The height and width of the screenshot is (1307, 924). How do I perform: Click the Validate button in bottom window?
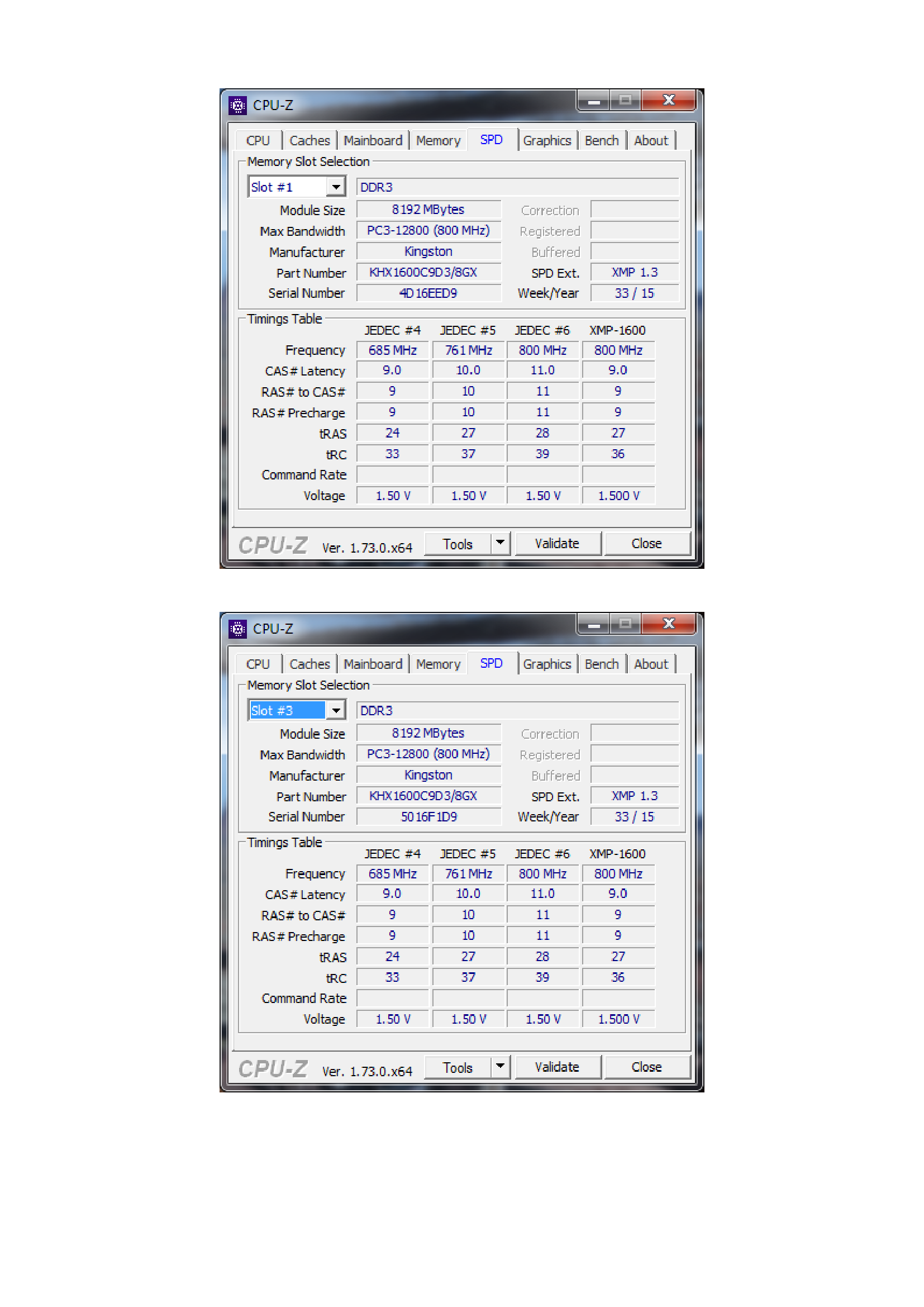(557, 1067)
